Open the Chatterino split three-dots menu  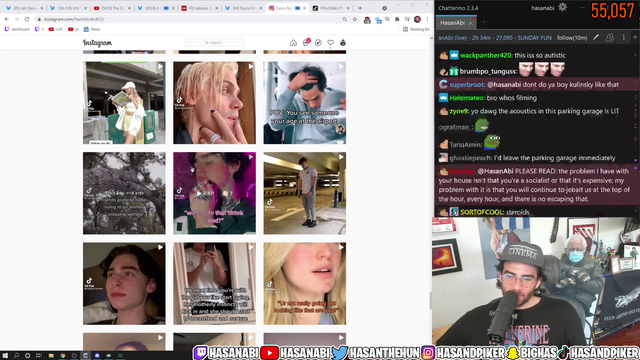pyautogui.click(x=623, y=38)
